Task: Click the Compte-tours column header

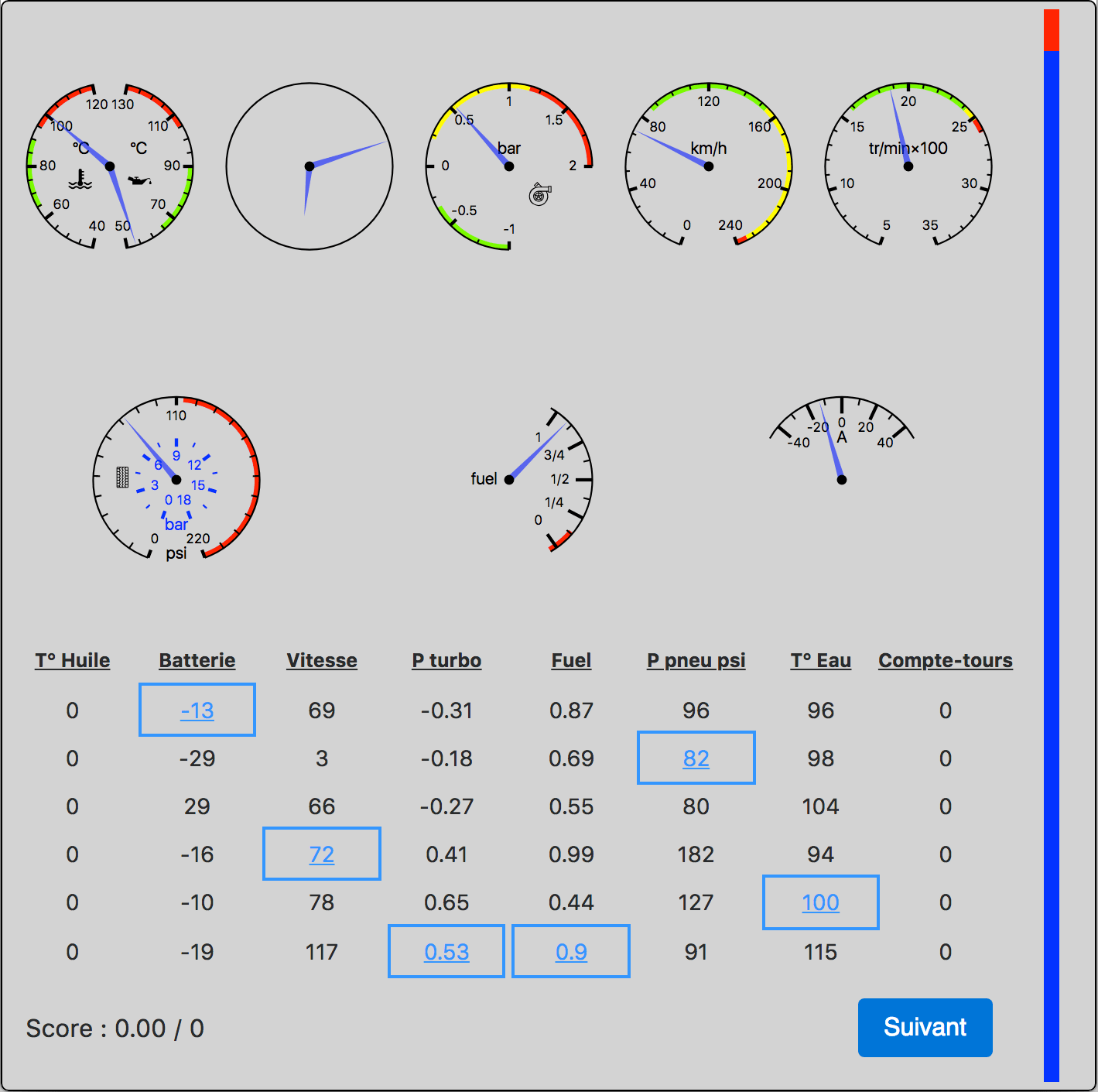Action: [946, 661]
